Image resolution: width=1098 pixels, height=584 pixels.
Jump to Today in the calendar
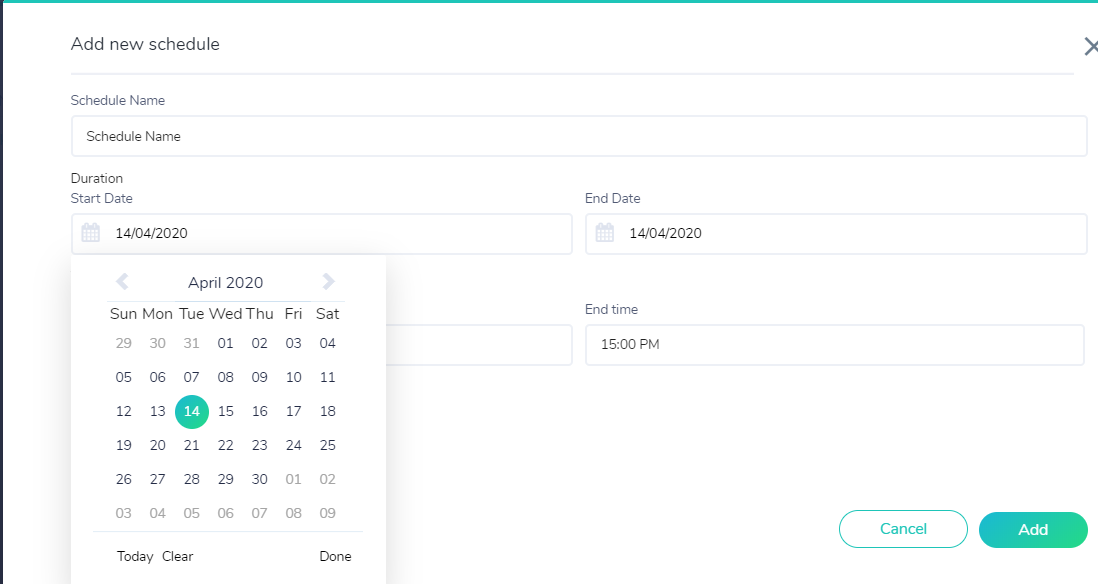click(135, 556)
